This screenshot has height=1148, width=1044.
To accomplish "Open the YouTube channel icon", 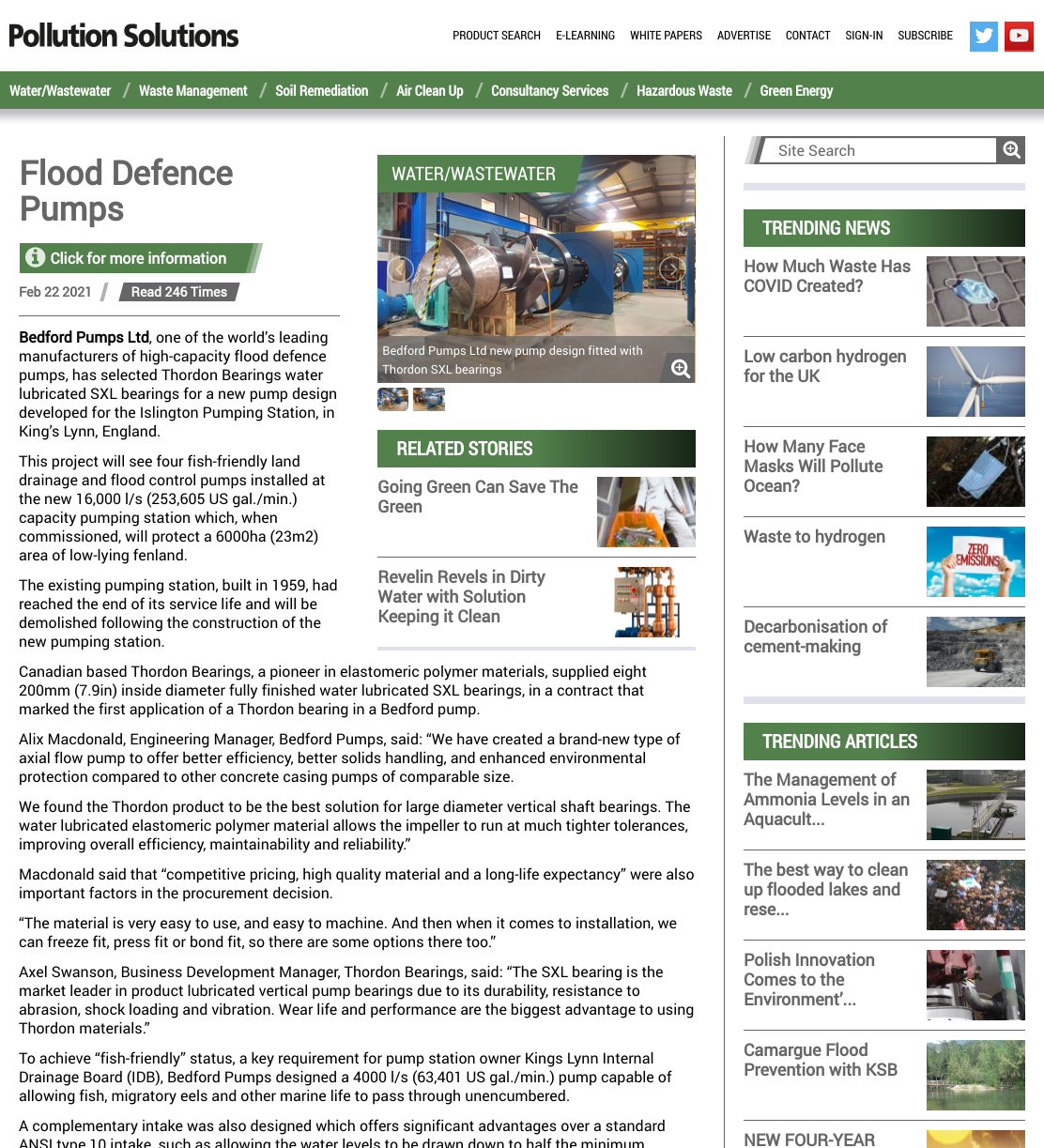I will pos(1020,36).
